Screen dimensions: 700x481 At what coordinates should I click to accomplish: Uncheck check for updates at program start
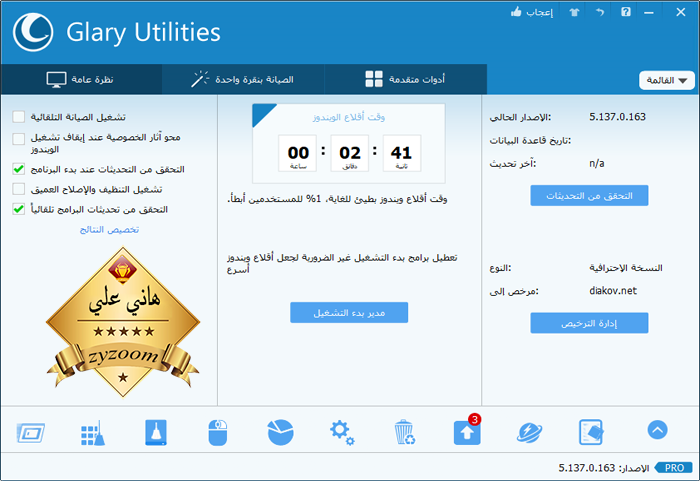pos(19,169)
